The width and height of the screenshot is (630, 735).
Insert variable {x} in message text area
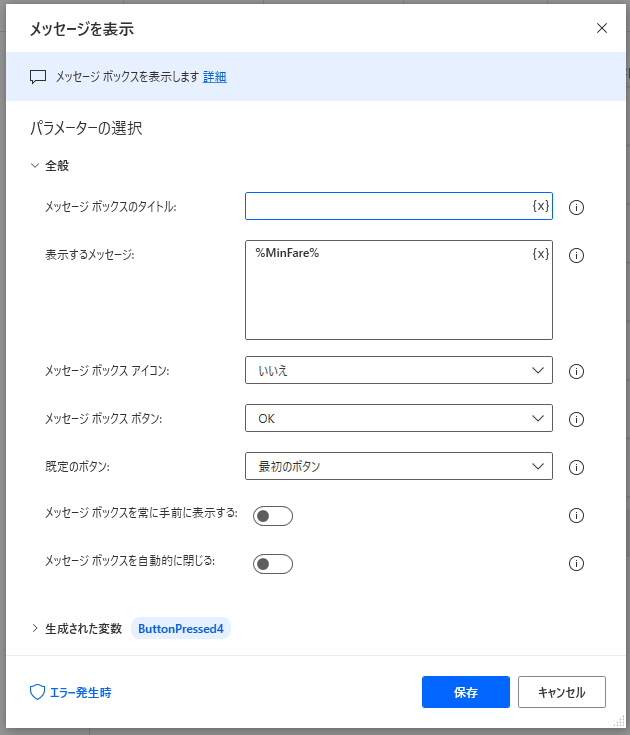540,254
